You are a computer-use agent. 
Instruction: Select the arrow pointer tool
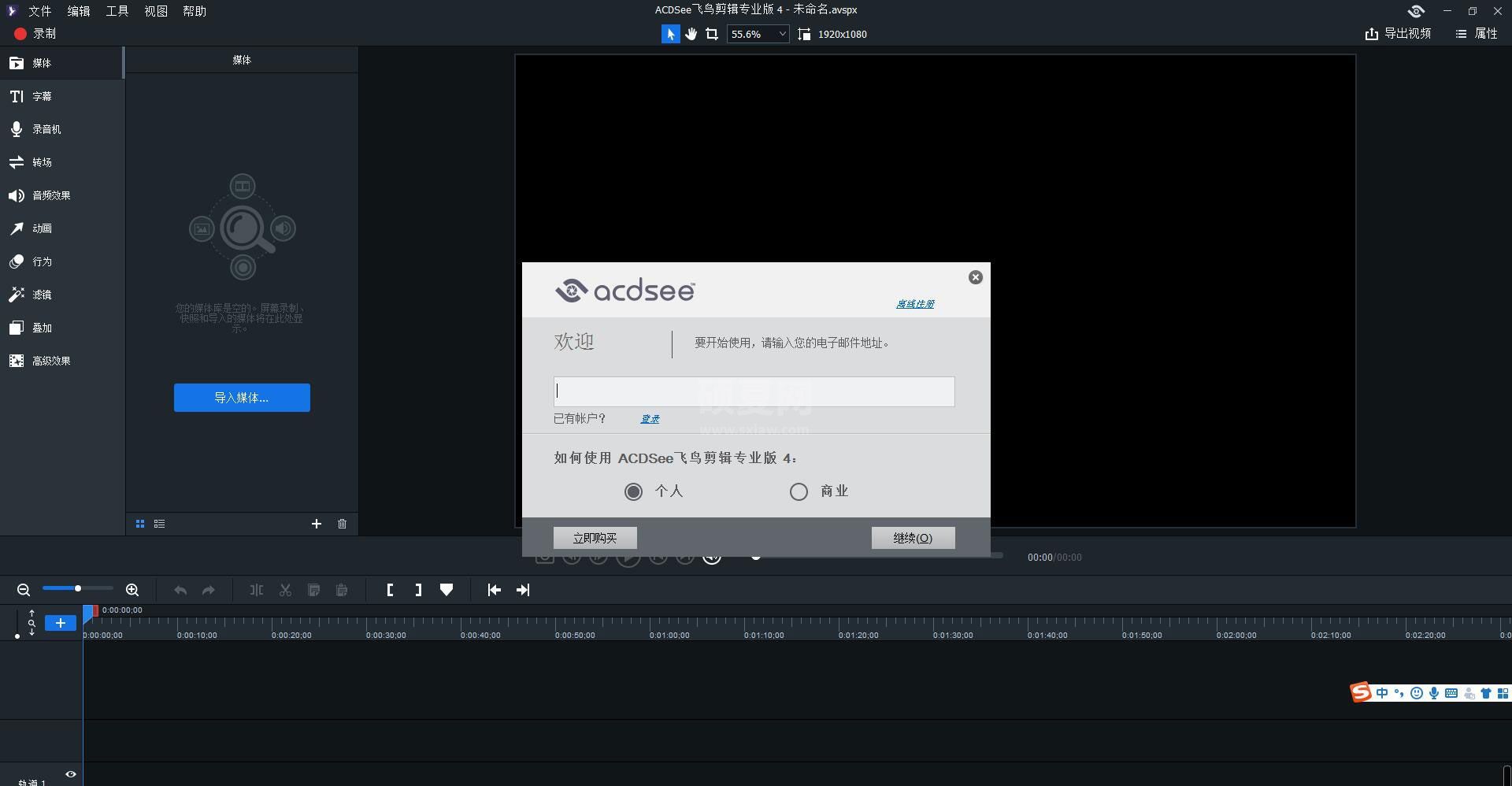coord(670,34)
